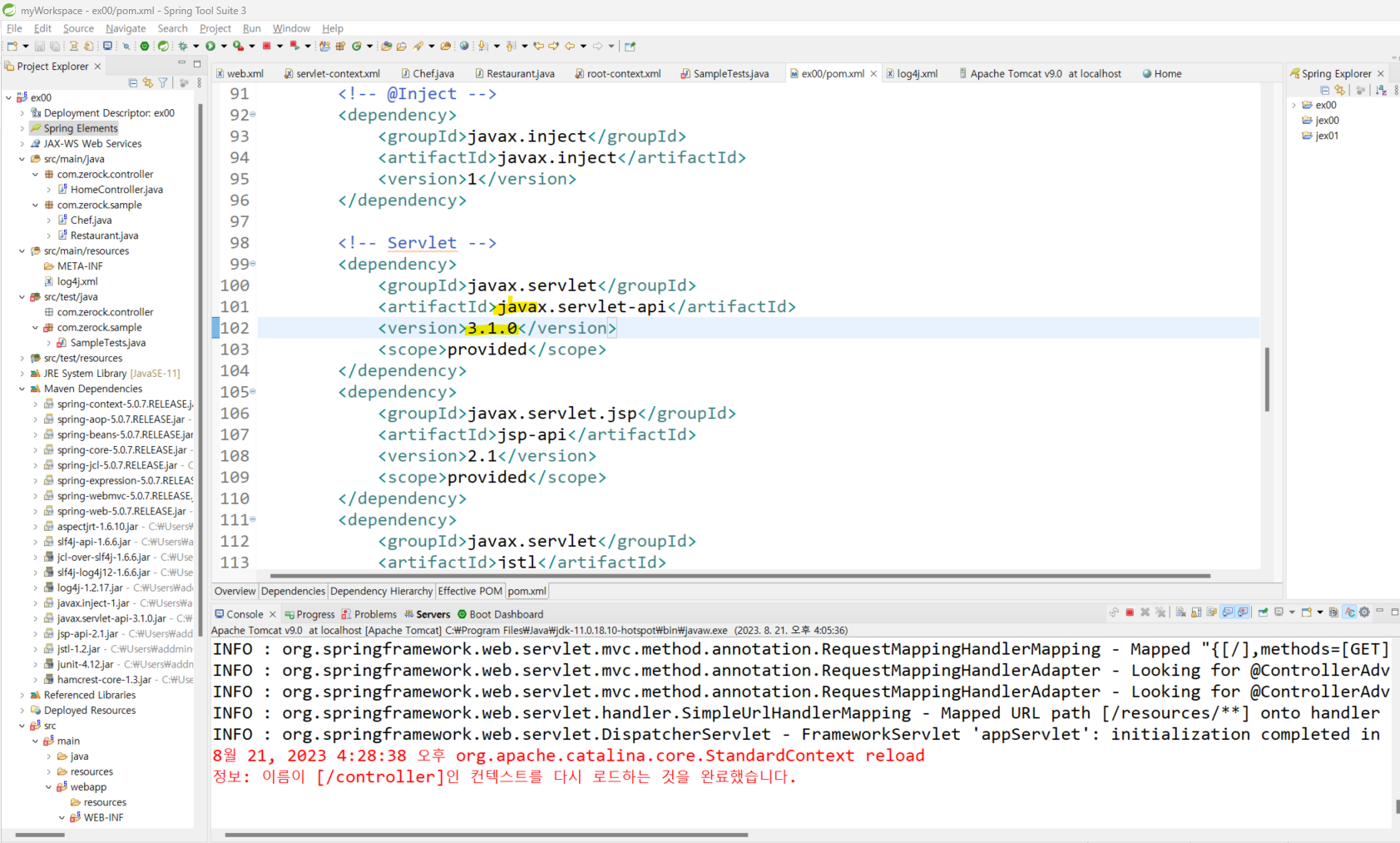Click the Home tab with globe icon
Screen dimensions: 1400x843
point(1161,73)
